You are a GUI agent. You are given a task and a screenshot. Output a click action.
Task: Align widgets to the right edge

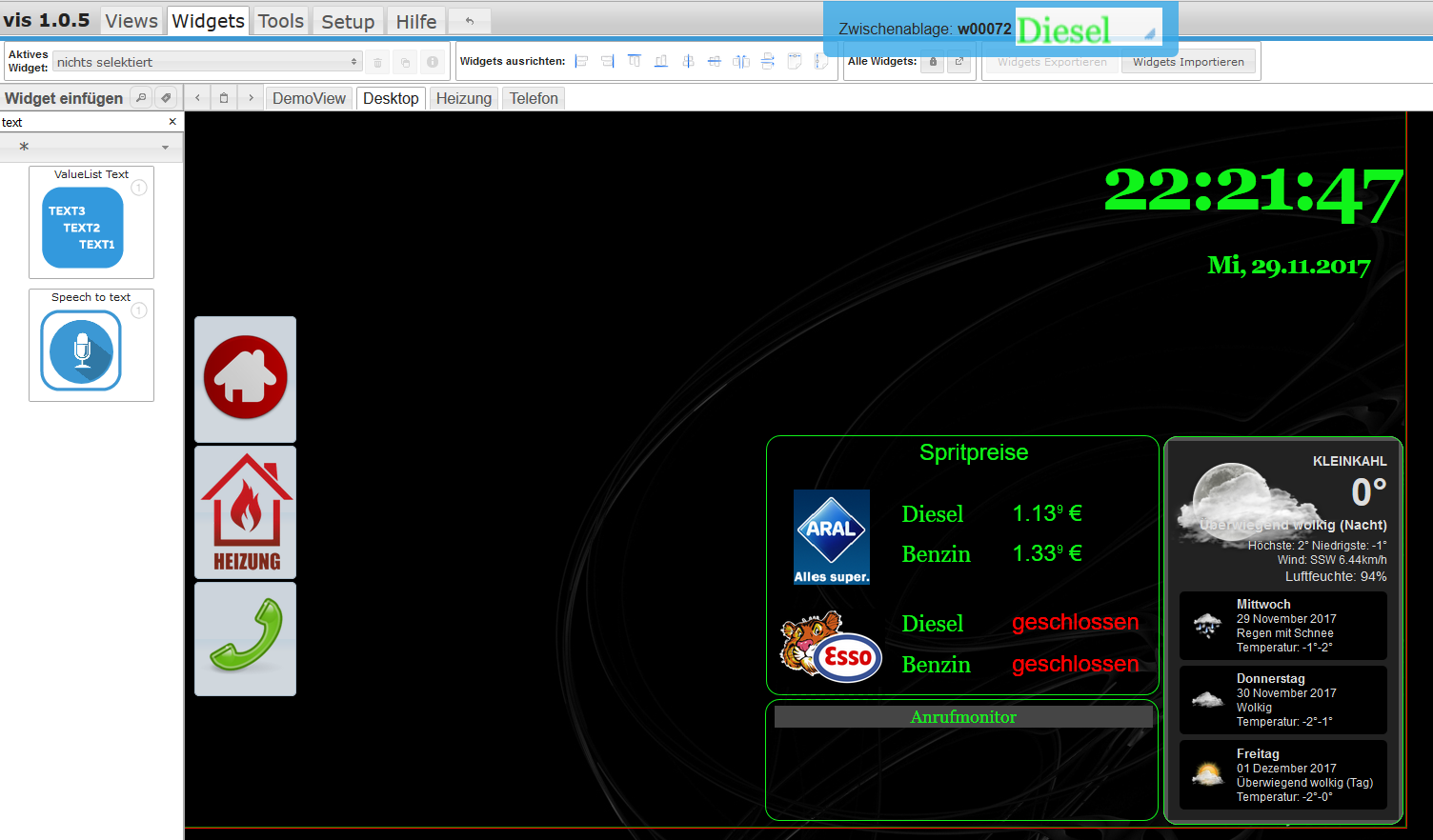[x=608, y=61]
